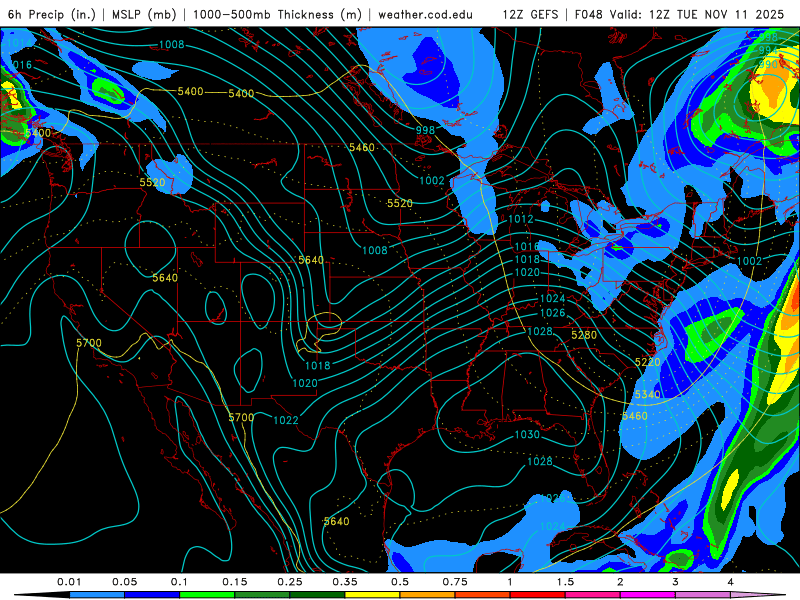Click the '1000-500mb Thickness (m)' title text
800x600 pixels.
tap(277, 14)
